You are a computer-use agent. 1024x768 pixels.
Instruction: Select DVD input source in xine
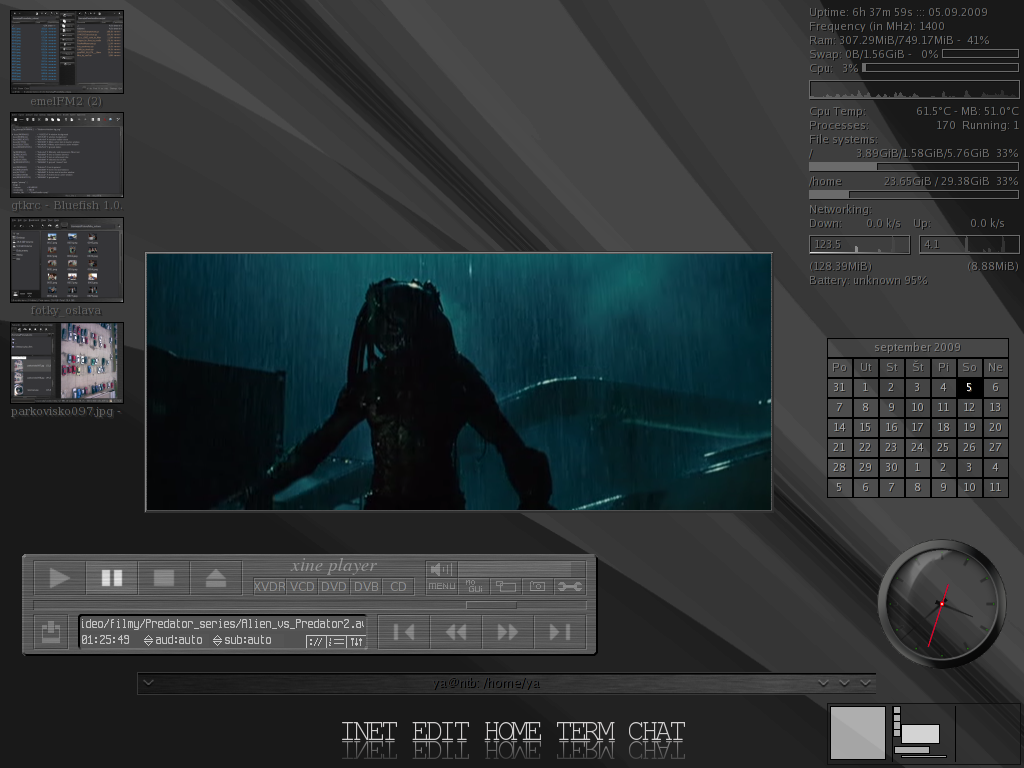334,586
